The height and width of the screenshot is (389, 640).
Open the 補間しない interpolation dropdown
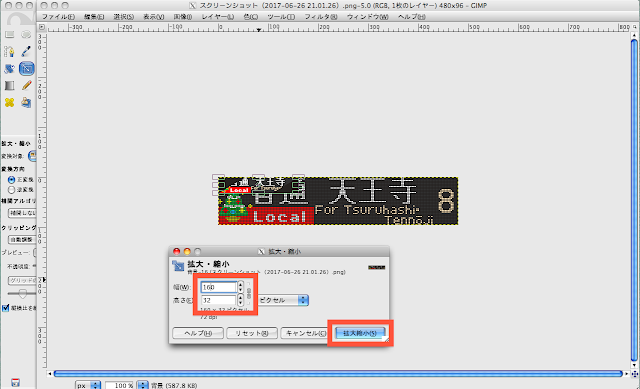pyautogui.click(x=22, y=213)
